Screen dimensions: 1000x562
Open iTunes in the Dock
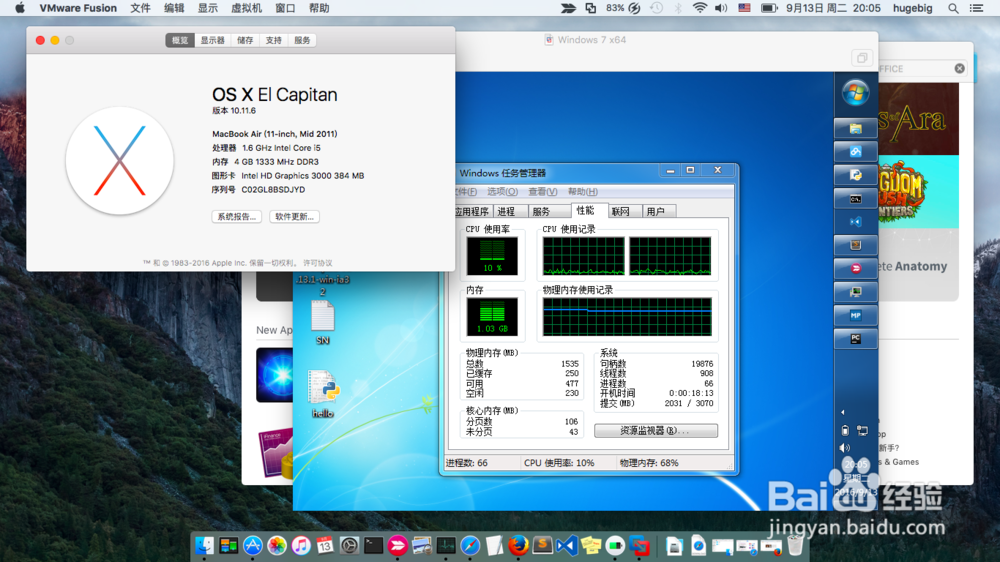click(x=301, y=545)
